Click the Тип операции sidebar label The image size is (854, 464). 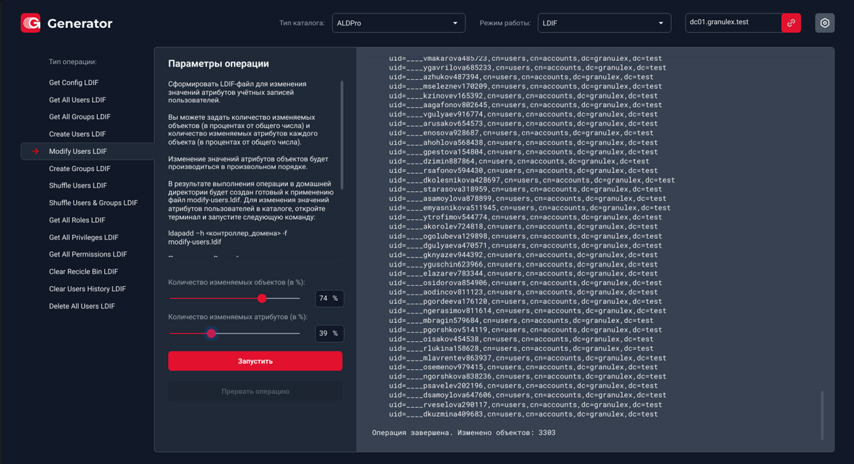[72, 62]
